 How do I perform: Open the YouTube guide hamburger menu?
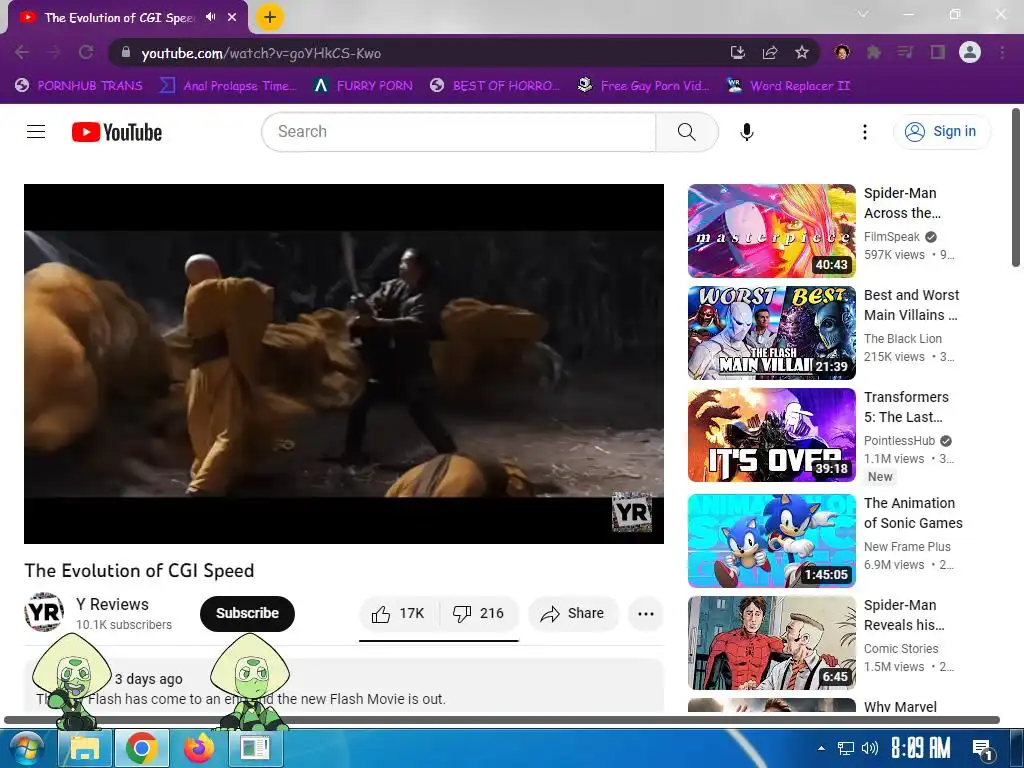(x=36, y=132)
